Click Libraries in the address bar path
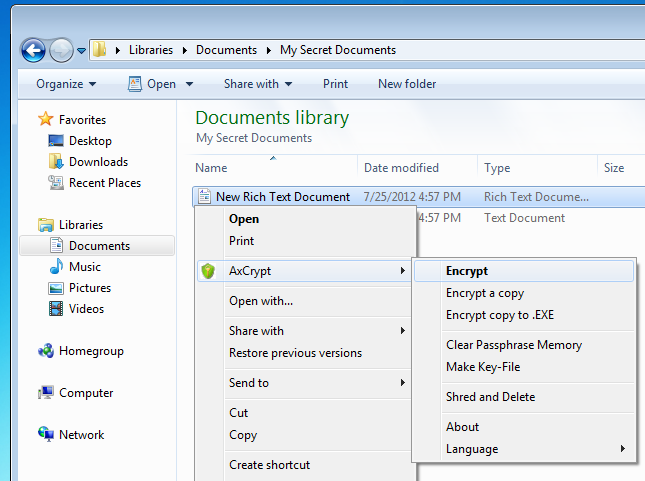Screen dimensions: 645x481 151,50
